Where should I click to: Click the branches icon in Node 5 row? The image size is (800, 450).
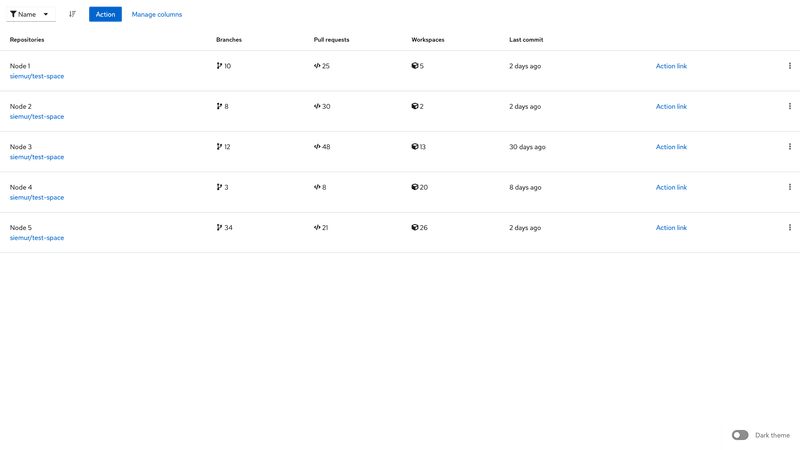(219, 228)
